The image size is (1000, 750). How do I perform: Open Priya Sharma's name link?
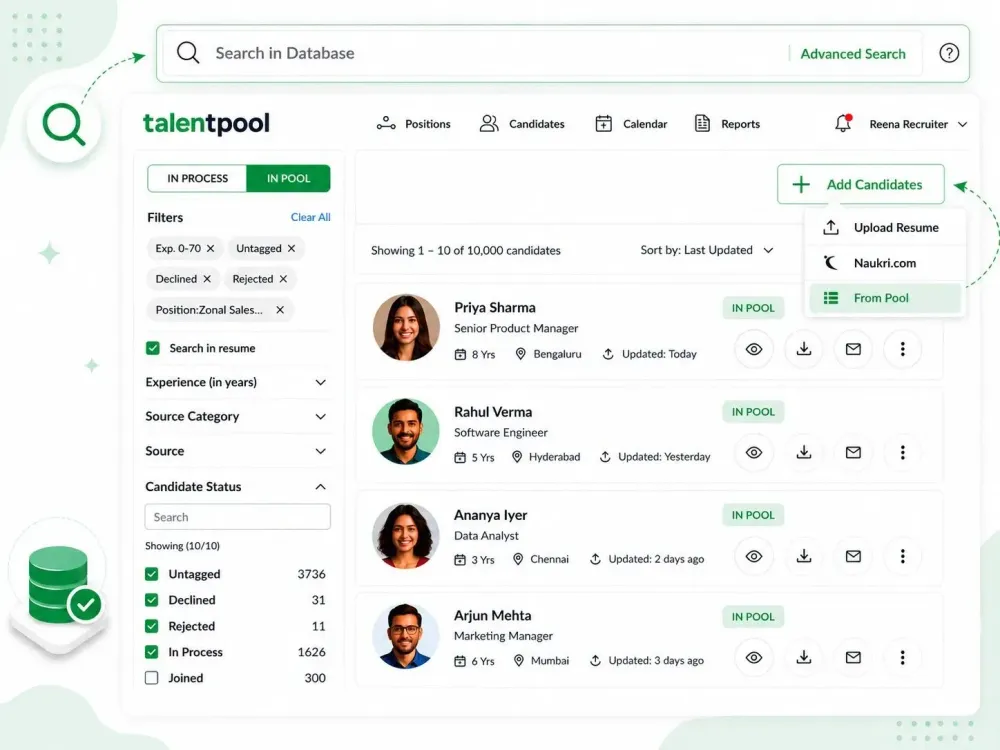click(x=494, y=307)
